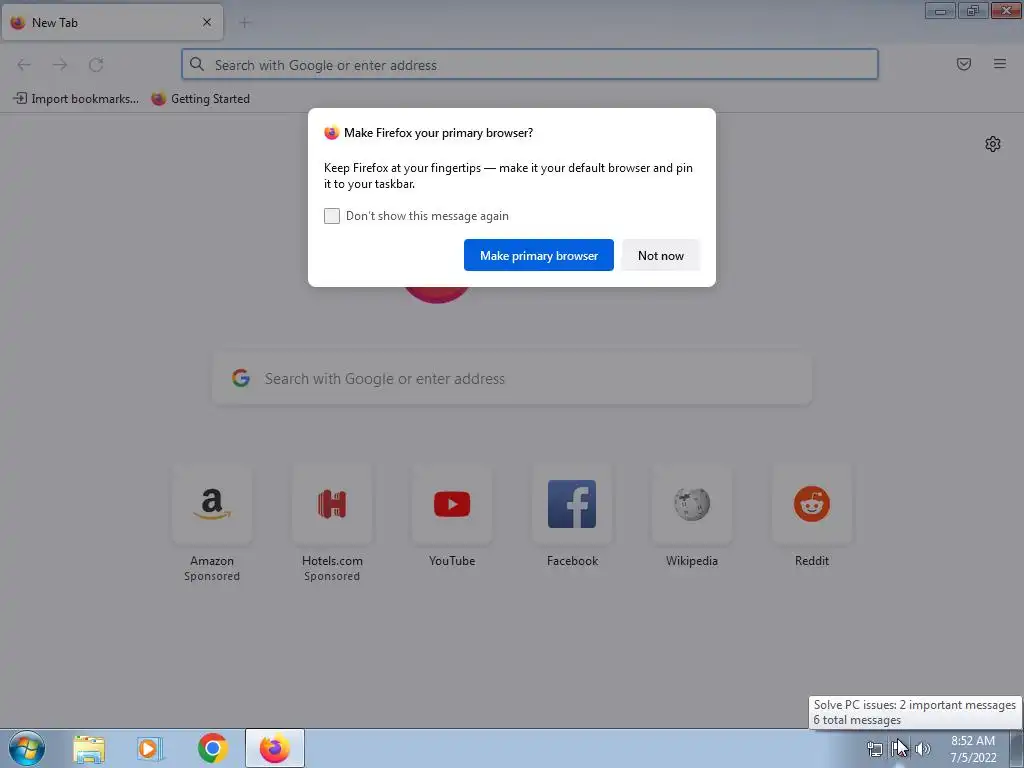Image resolution: width=1024 pixels, height=768 pixels.
Task: Click the Firefox taskbar icon
Action: [x=275, y=748]
